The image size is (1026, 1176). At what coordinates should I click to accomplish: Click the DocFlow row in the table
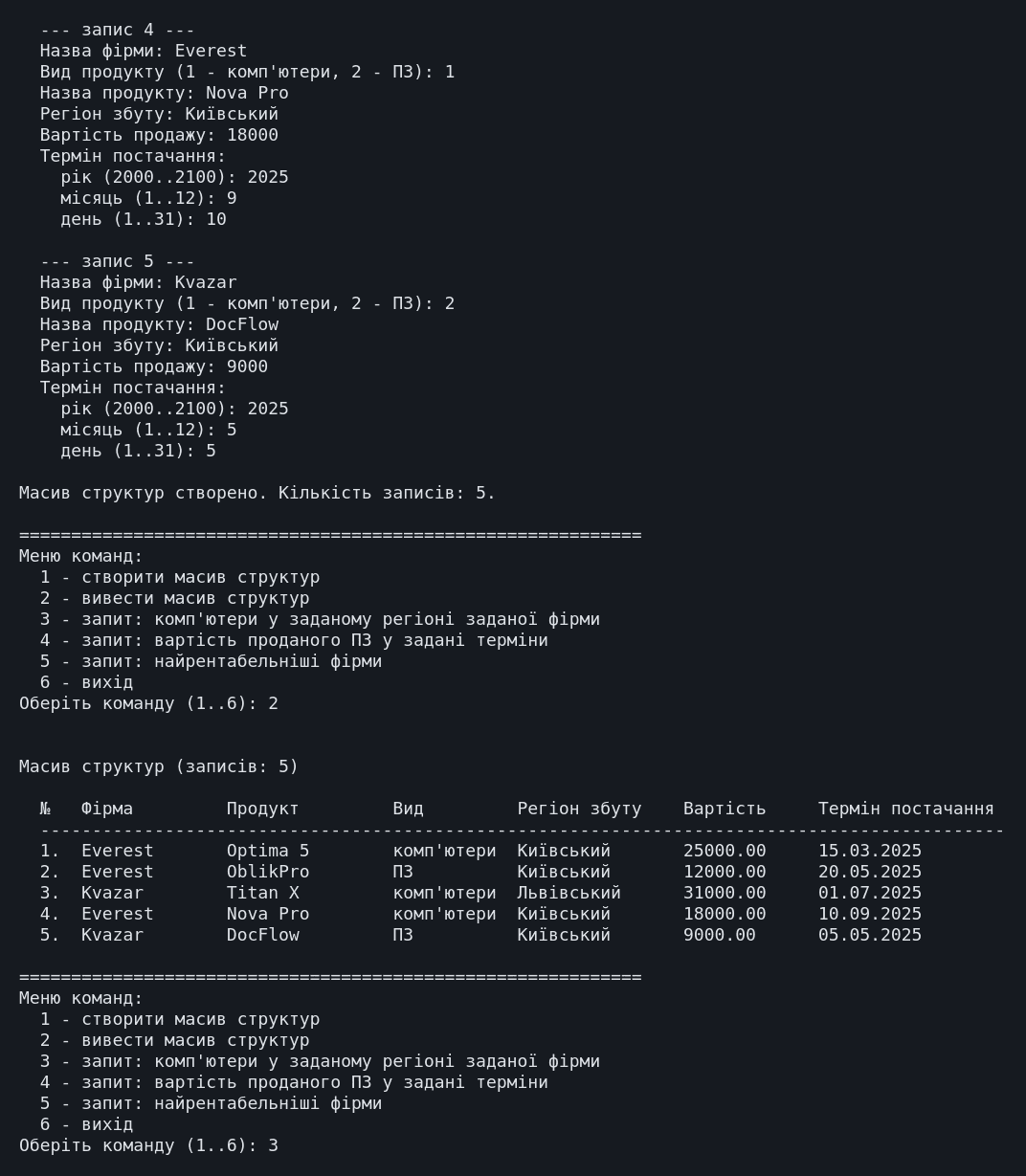[480, 935]
